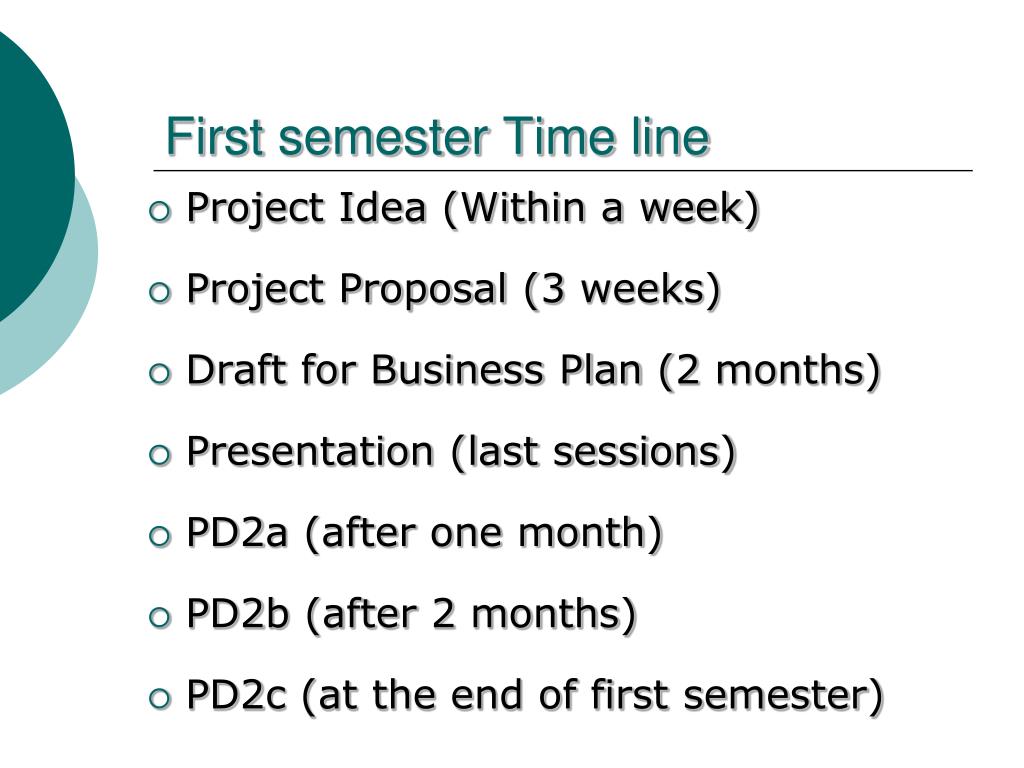This screenshot has width=1024, height=768.
Task: Select the "PD2c" end of semester line
Action: point(535,696)
